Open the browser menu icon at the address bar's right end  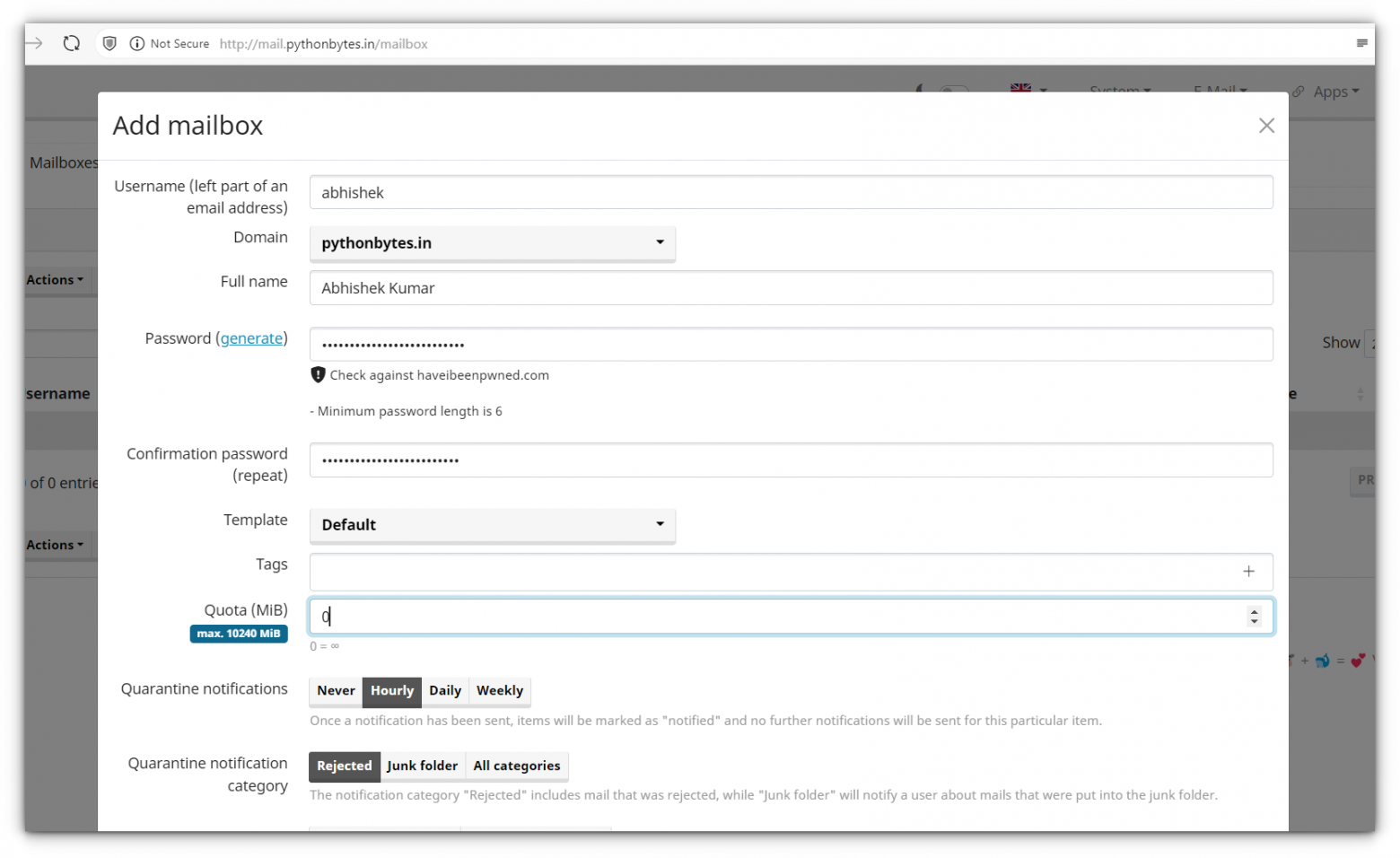(1361, 43)
